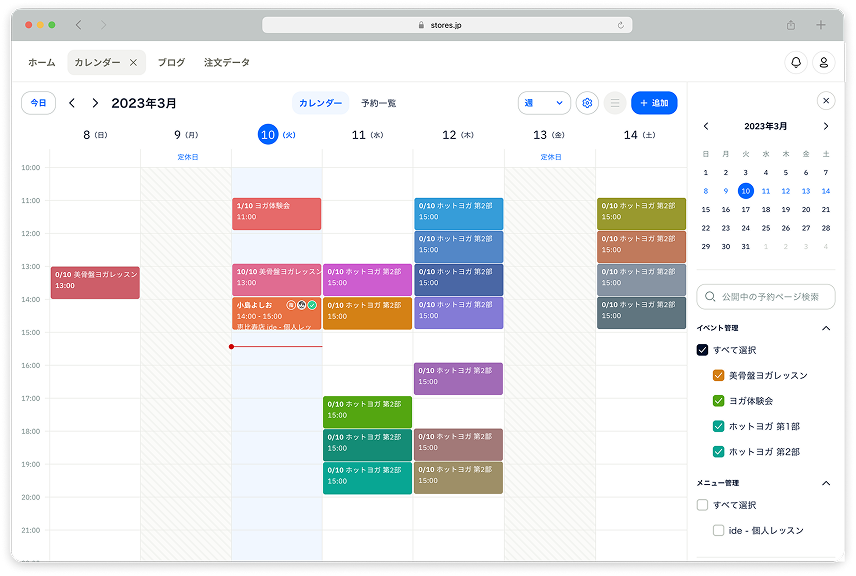856x576 pixels.
Task: Open pink 10/10 美骨盤ヨガレッスン Tuesday event
Action: (x=276, y=280)
